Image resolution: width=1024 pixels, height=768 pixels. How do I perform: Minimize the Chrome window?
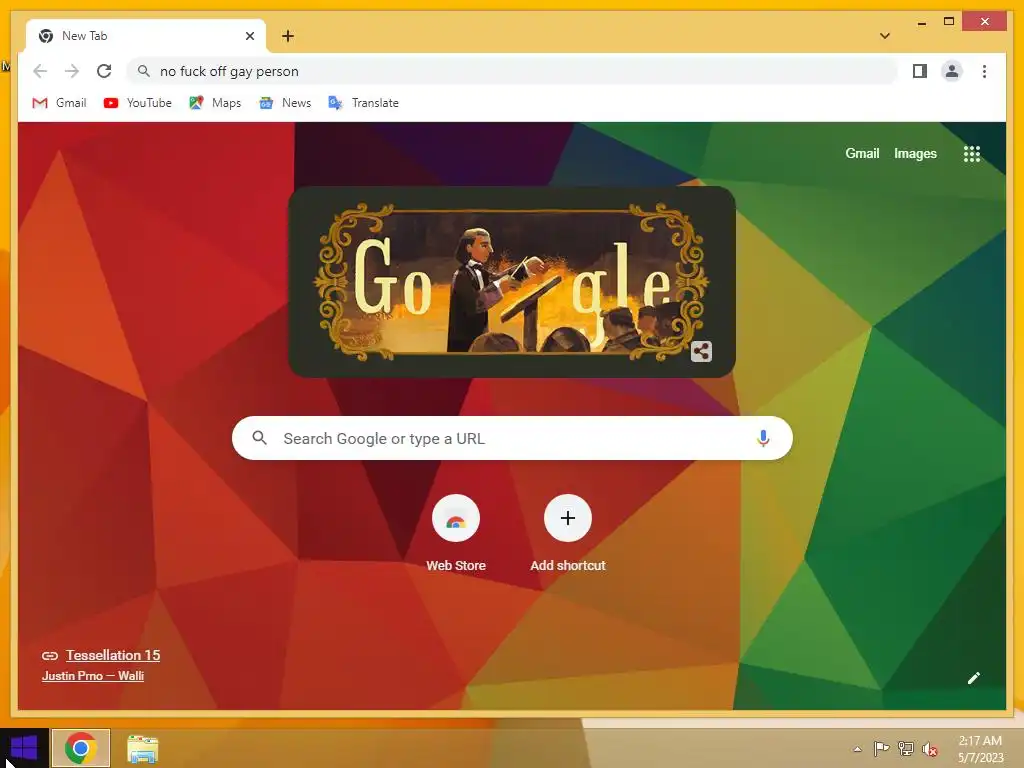tap(921, 22)
